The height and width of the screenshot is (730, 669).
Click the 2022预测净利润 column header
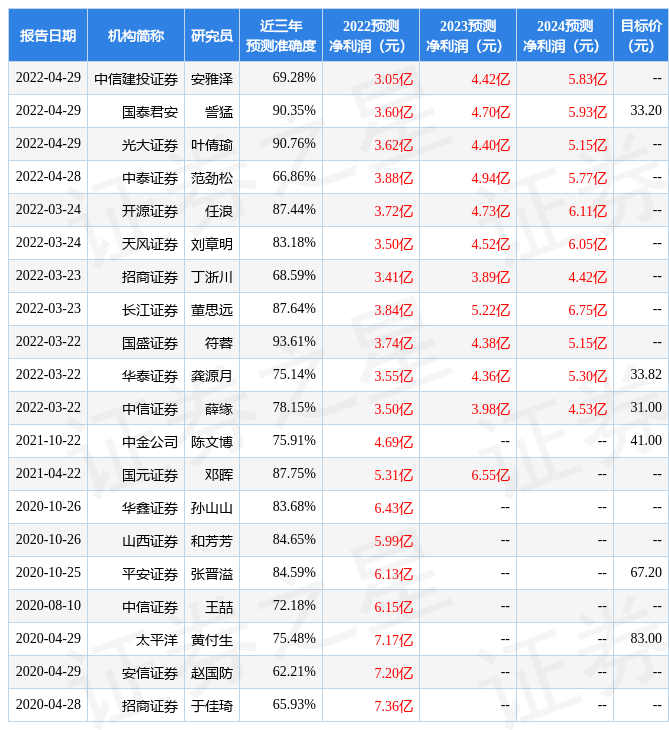click(x=371, y=35)
